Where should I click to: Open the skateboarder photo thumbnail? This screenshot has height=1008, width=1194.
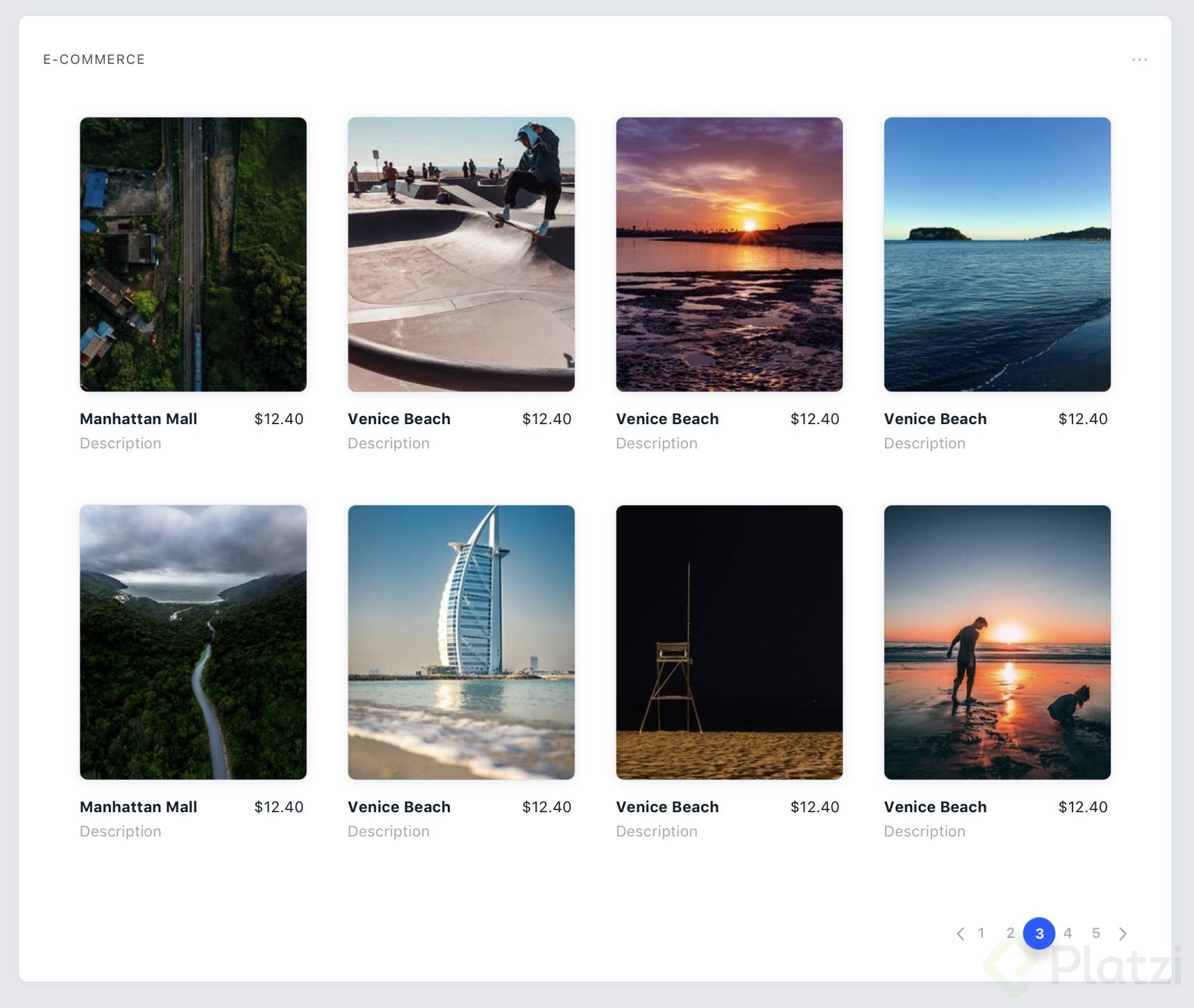click(x=461, y=254)
